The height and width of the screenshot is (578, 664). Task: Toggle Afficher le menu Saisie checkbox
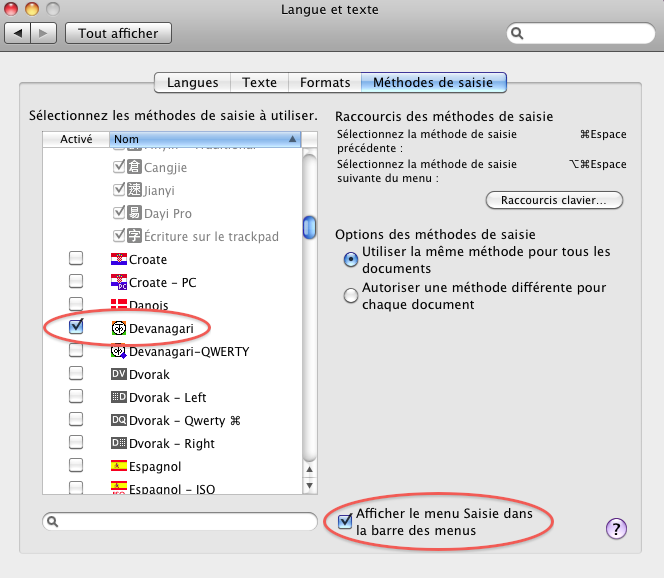tap(346, 521)
